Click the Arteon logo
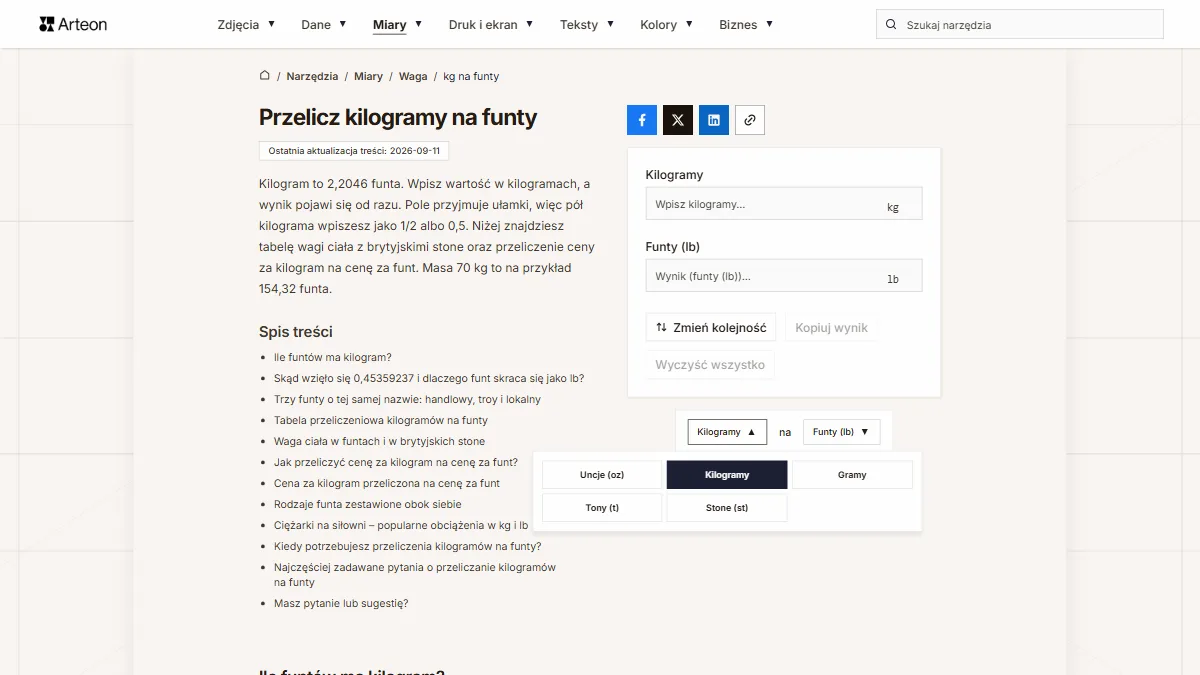 click(x=73, y=24)
